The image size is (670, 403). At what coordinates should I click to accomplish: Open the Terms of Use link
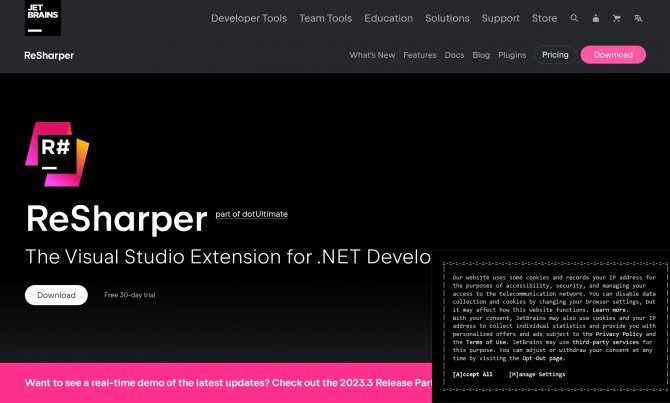click(486, 342)
